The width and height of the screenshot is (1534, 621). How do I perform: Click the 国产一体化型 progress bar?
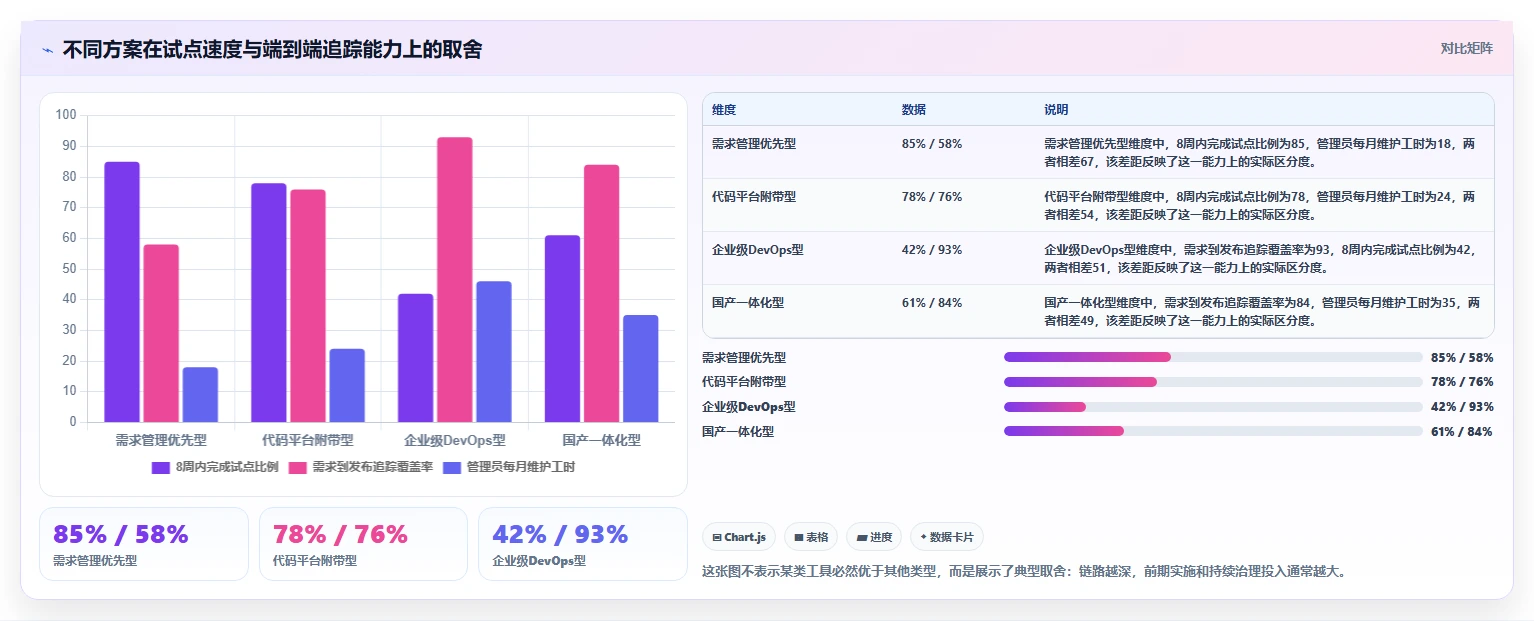(1213, 431)
